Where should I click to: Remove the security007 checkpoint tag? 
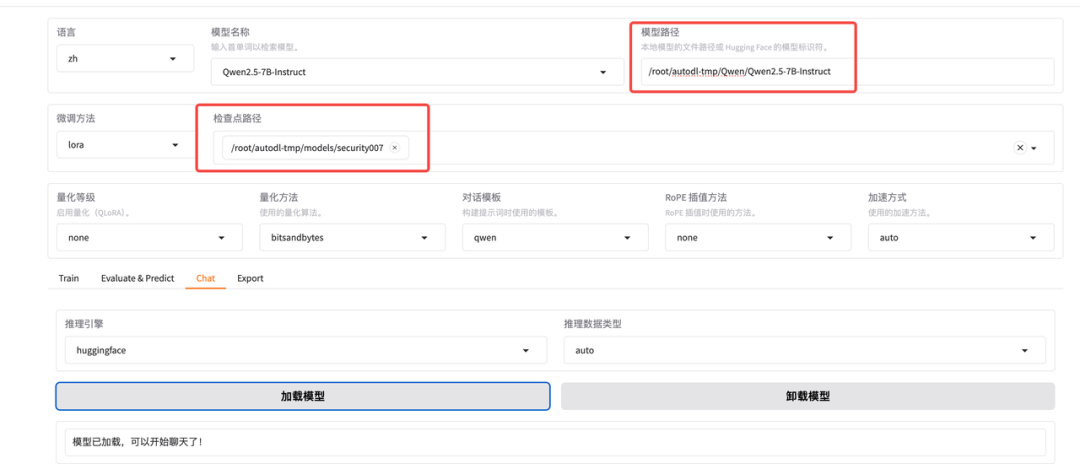394,147
